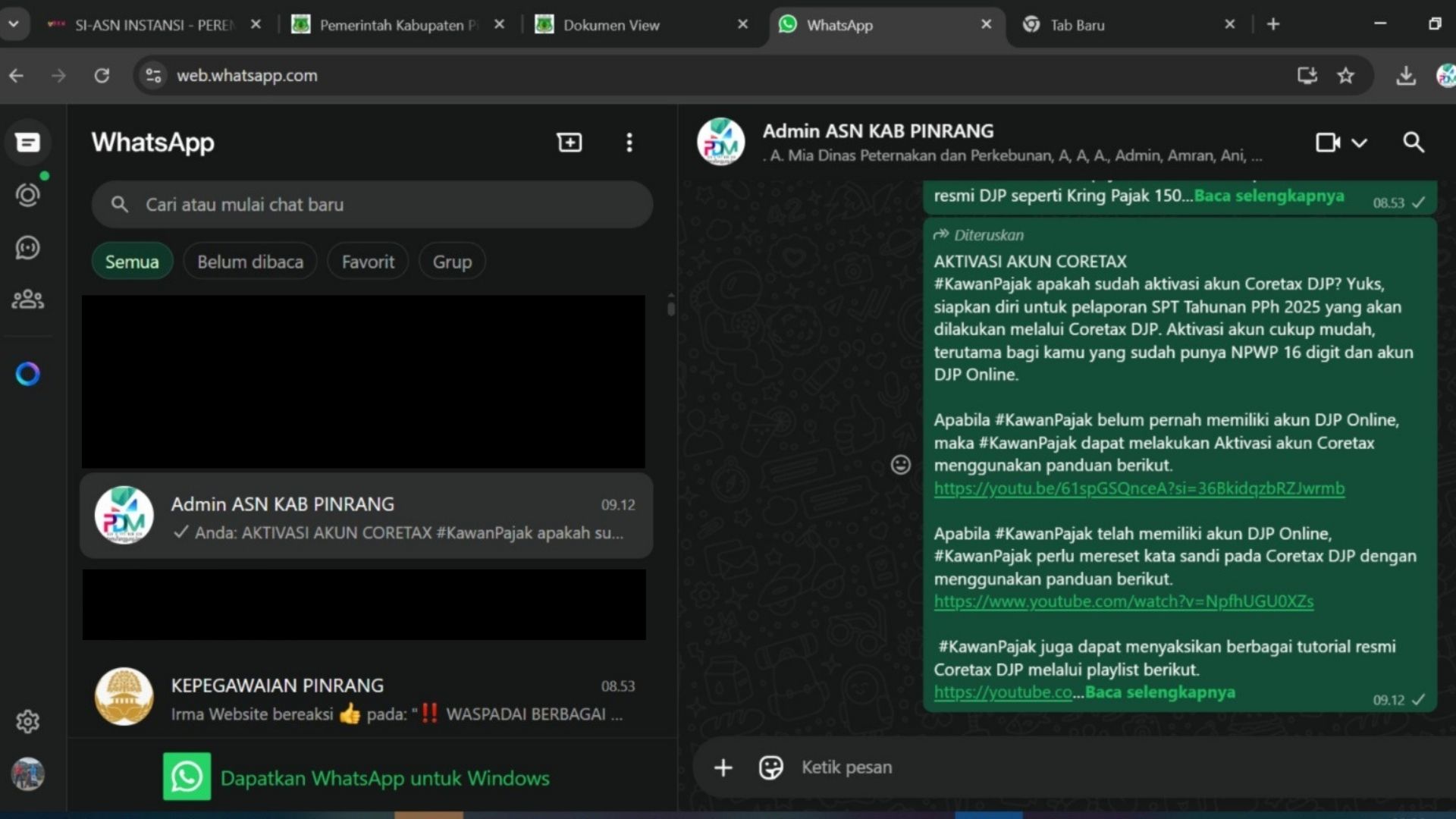Open the Channels icon in sidebar
1456x819 pixels.
[x=27, y=247]
